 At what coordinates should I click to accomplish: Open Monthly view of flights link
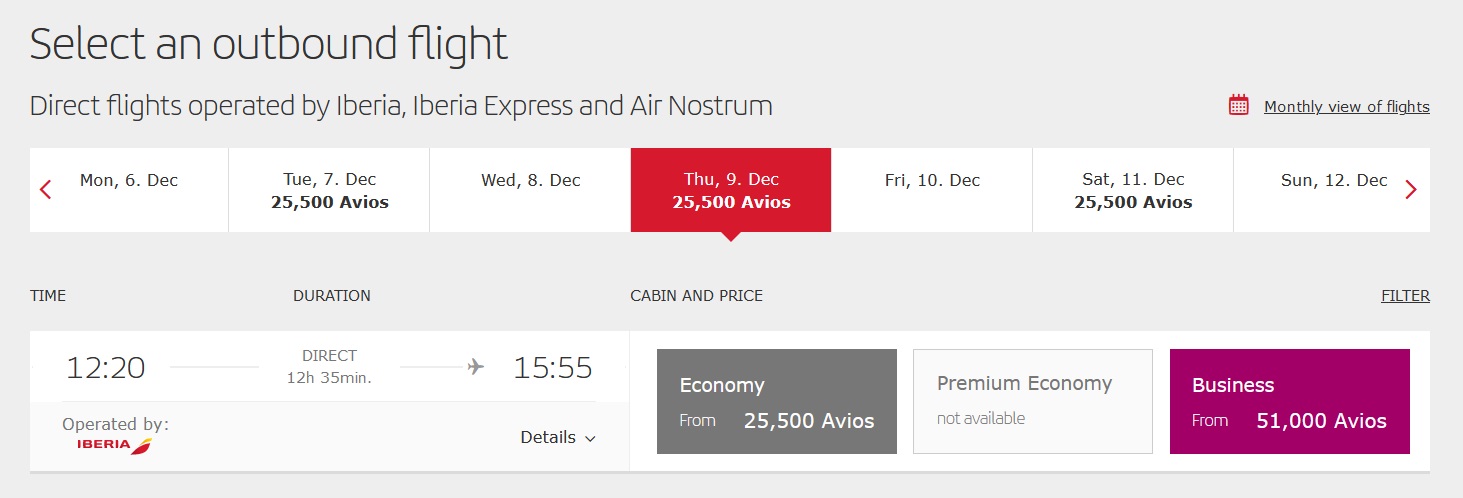(1346, 107)
